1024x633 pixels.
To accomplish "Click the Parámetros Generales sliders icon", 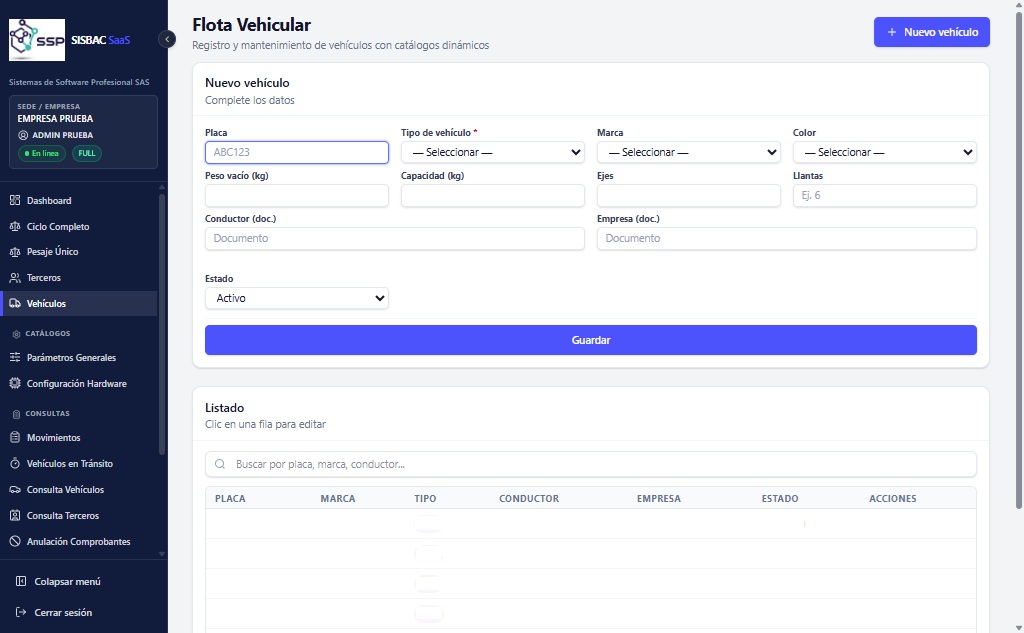I will (x=15, y=357).
